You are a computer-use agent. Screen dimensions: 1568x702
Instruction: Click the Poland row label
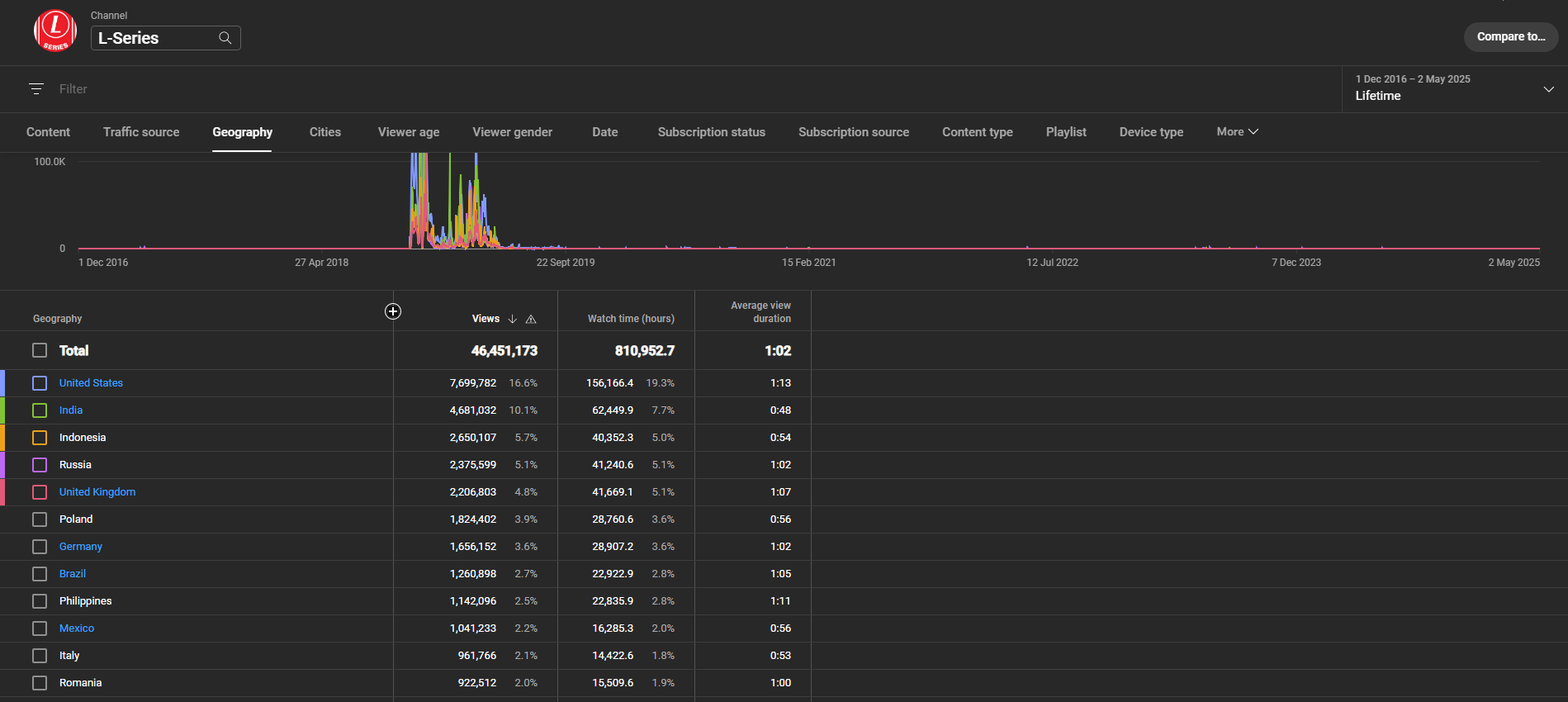pyautogui.click(x=76, y=519)
